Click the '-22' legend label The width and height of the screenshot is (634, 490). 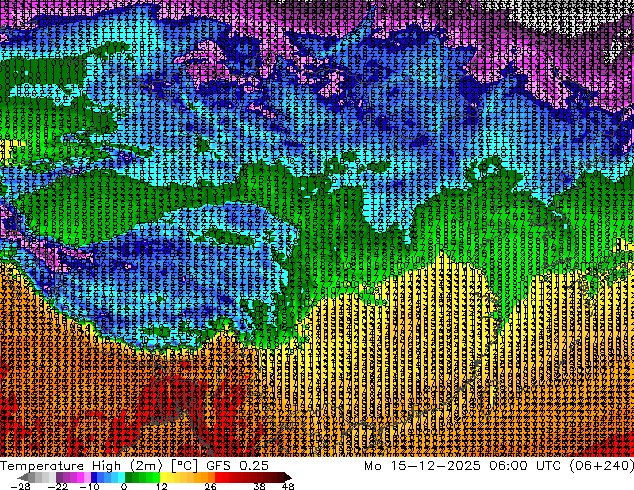[58, 486]
